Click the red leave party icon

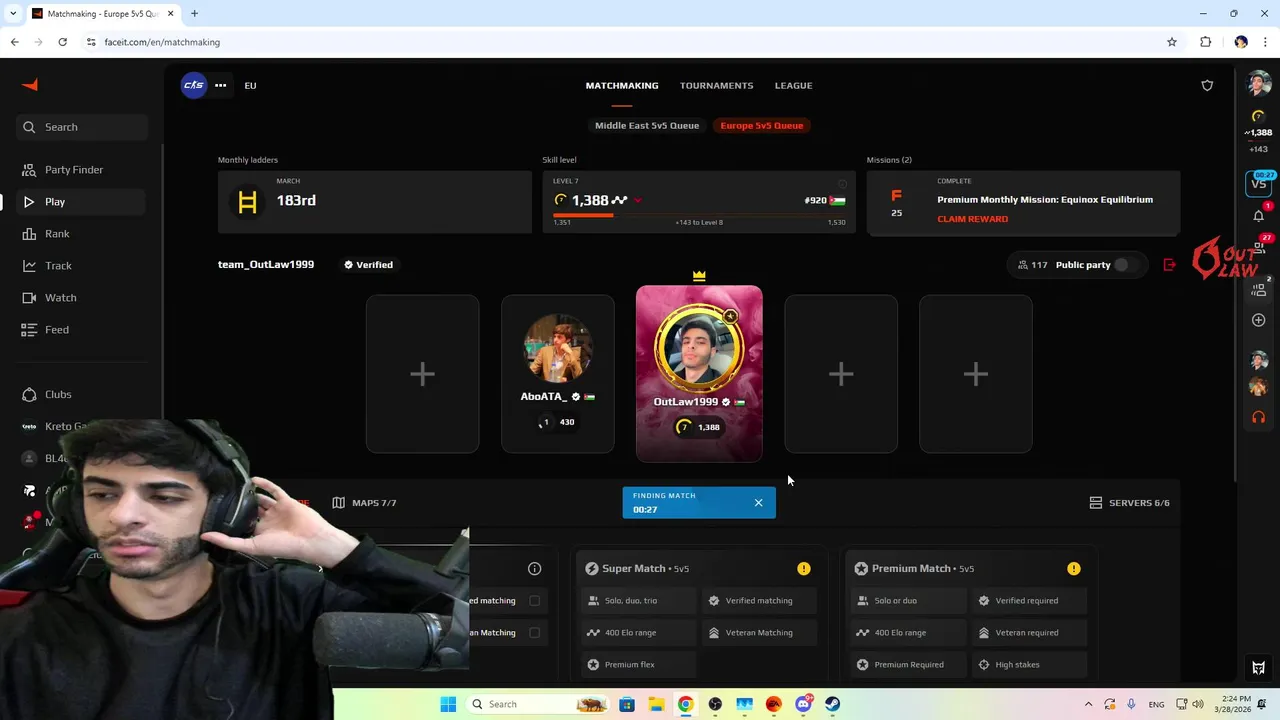point(1169,265)
